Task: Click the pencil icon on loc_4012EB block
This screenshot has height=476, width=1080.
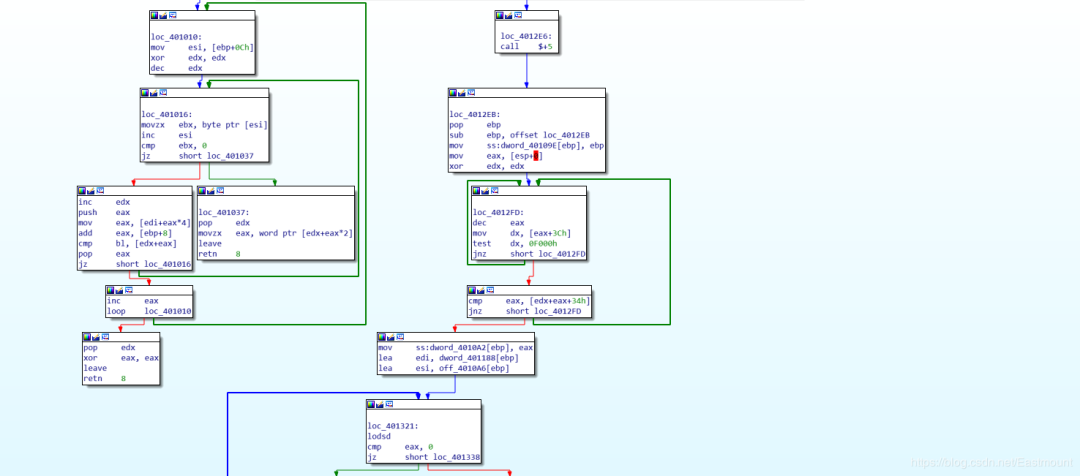Action: click(x=464, y=94)
